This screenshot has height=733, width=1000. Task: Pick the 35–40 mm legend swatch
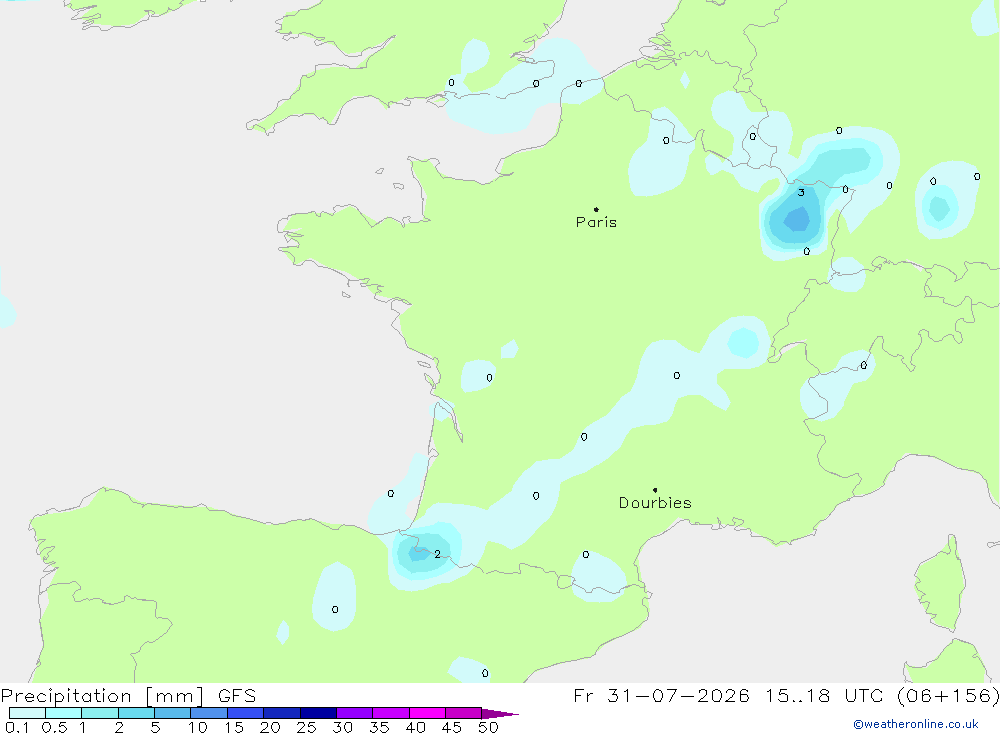coord(391,713)
